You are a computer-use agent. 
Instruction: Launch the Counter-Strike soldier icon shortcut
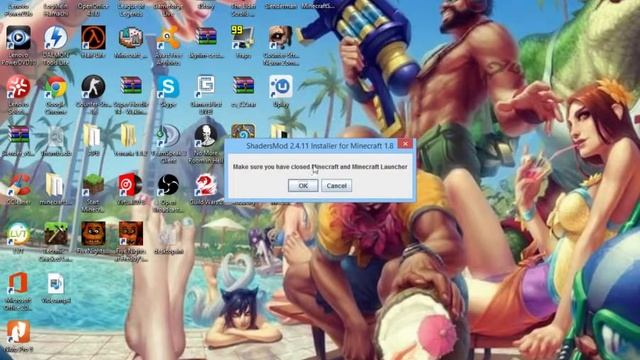point(93,87)
